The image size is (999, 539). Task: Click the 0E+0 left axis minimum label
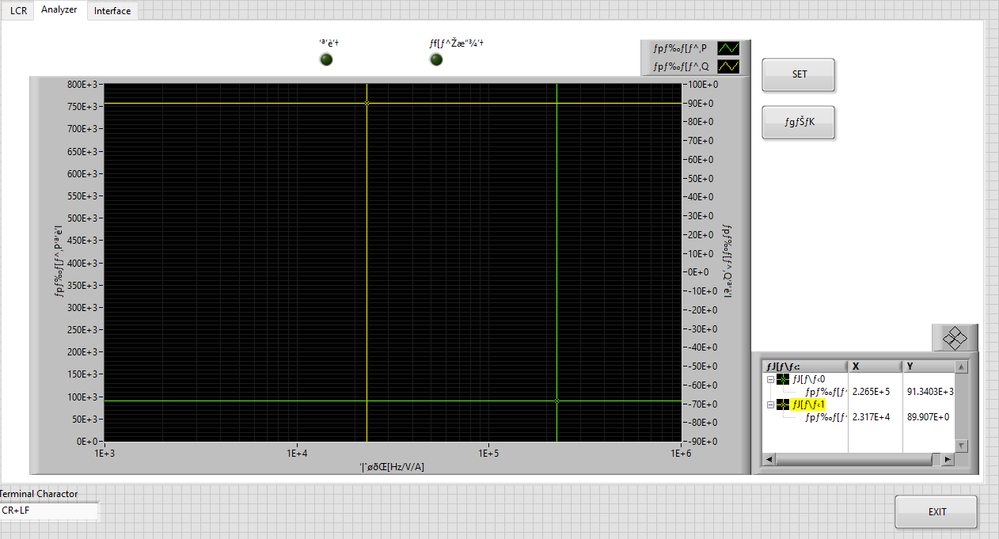(x=87, y=441)
